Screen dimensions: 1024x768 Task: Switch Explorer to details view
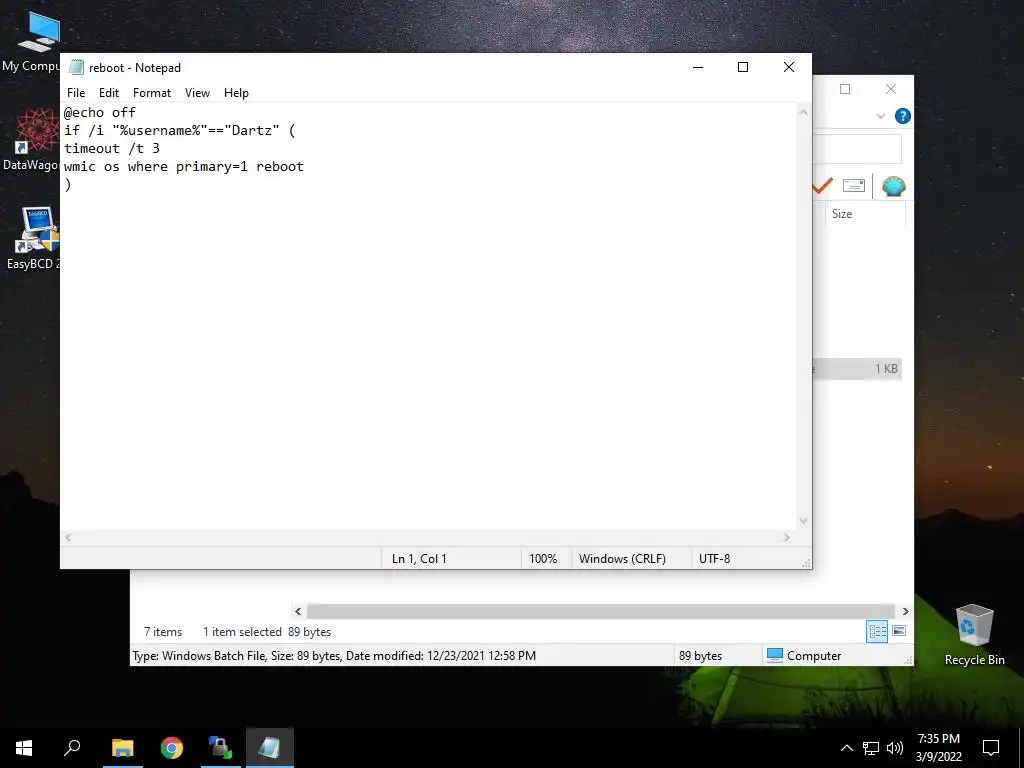tap(877, 631)
